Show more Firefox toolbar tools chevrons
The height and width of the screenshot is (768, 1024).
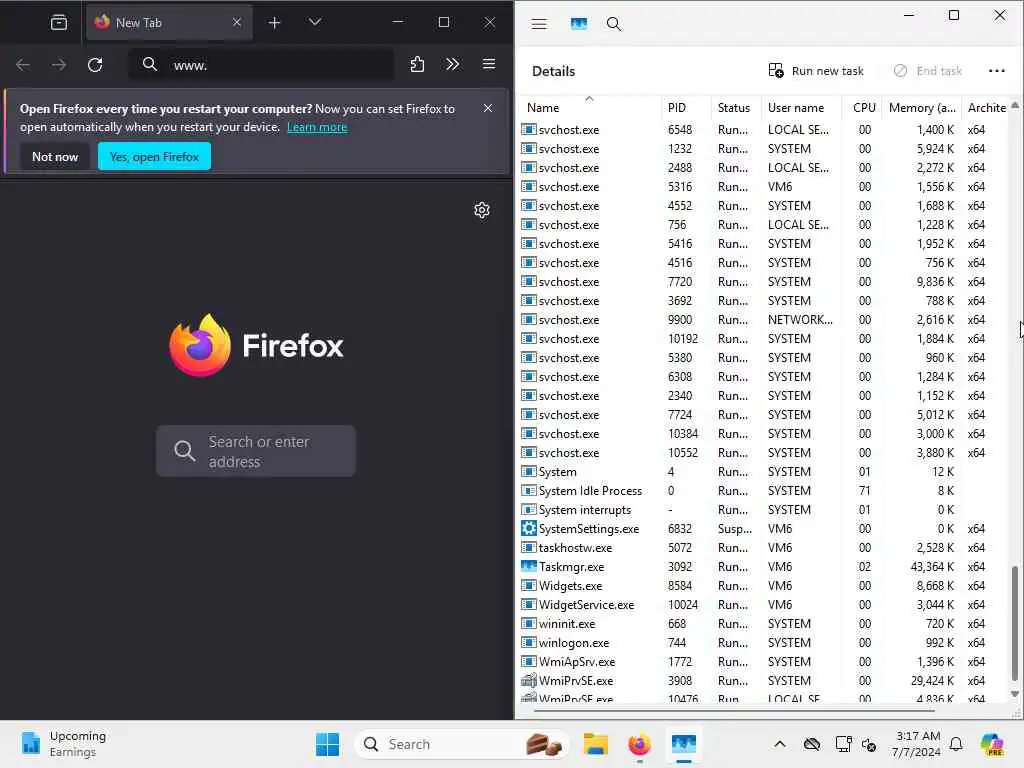[x=453, y=64]
